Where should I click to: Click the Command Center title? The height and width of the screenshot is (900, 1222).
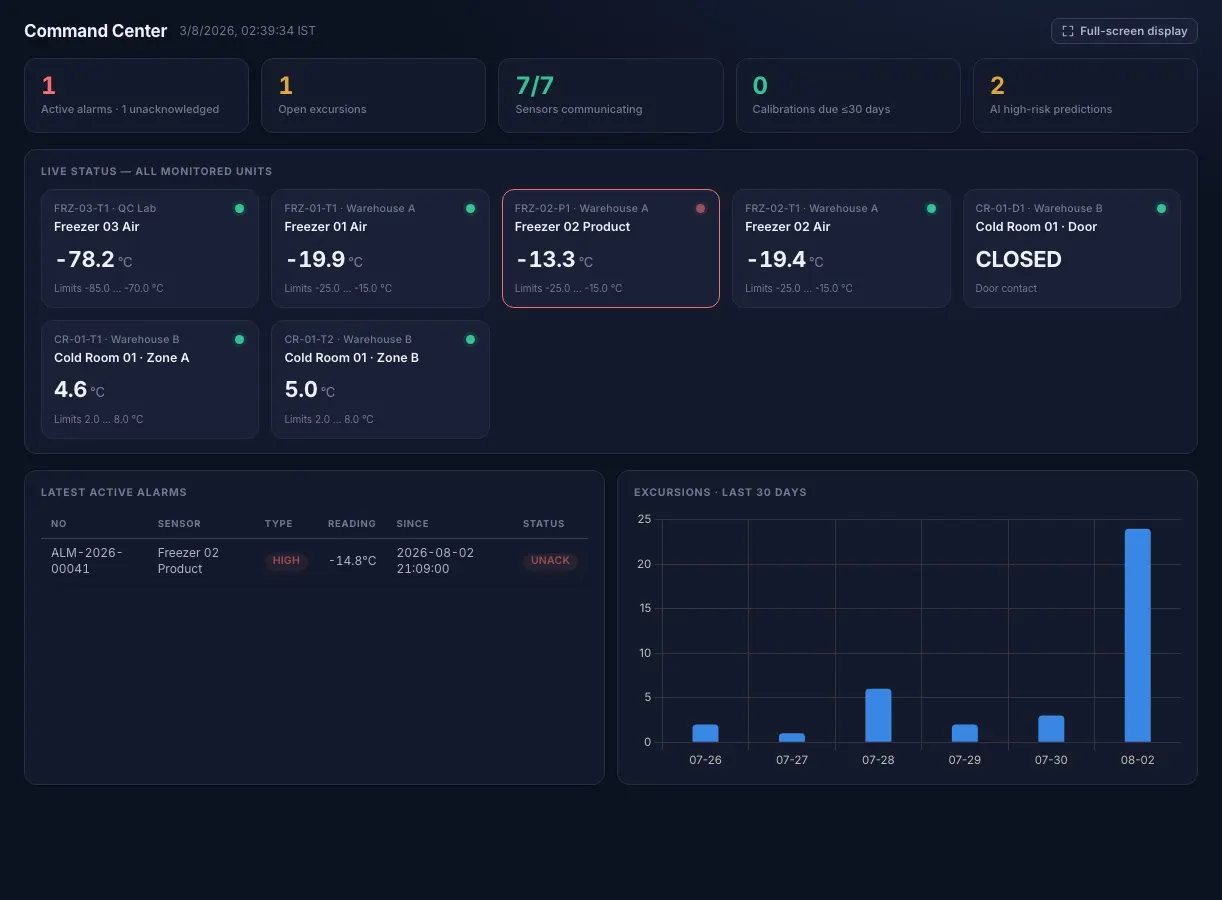96,31
